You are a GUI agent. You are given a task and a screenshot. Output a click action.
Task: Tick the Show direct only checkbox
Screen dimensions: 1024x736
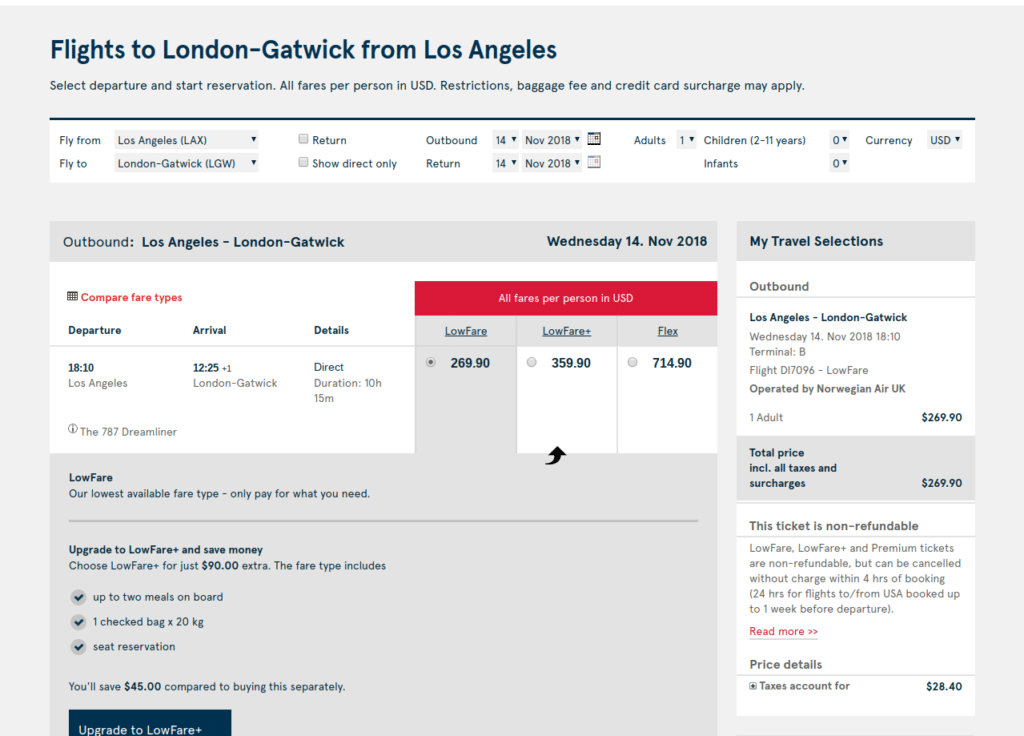pos(303,162)
